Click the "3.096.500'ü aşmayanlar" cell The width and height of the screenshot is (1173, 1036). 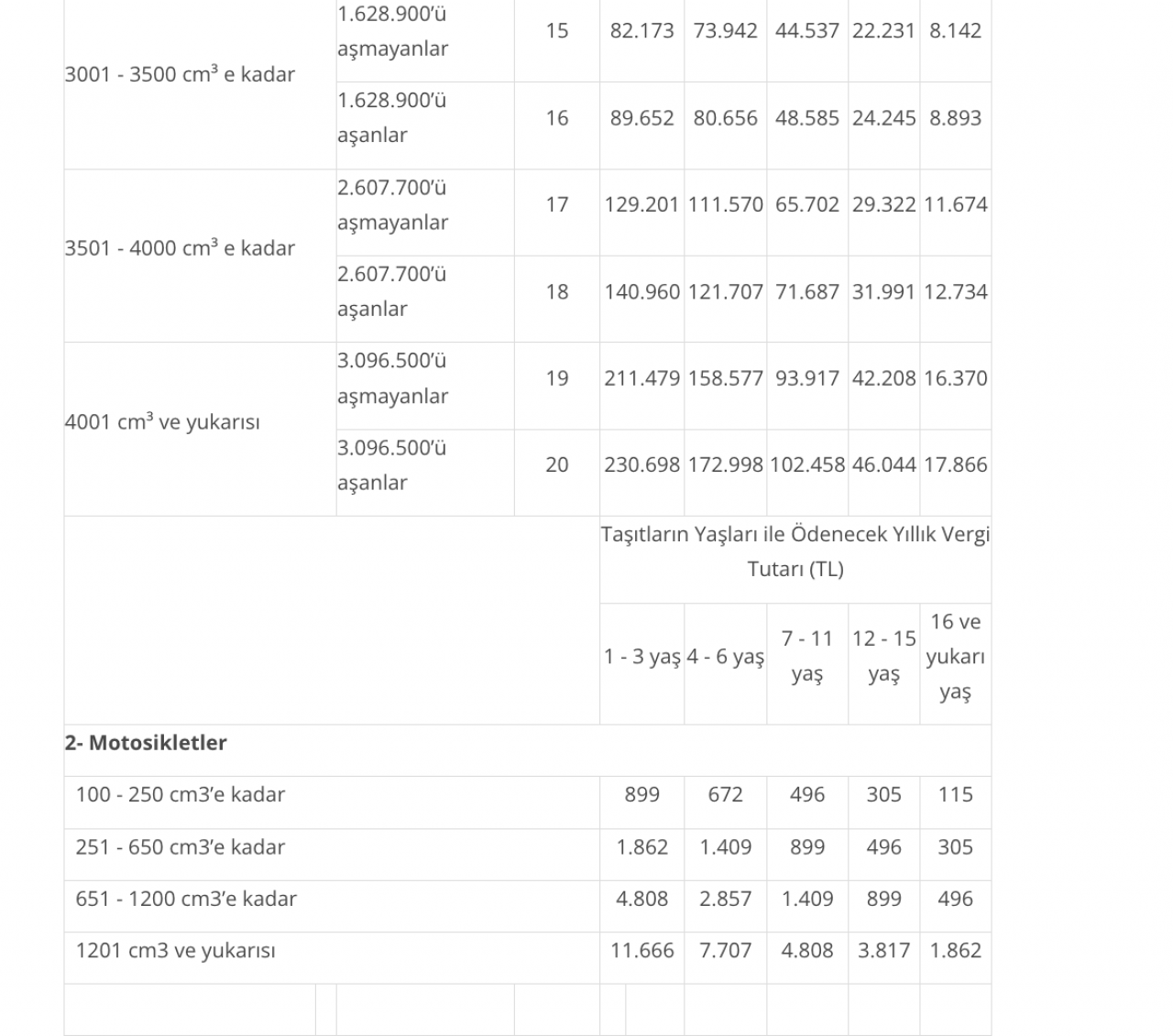(x=392, y=378)
